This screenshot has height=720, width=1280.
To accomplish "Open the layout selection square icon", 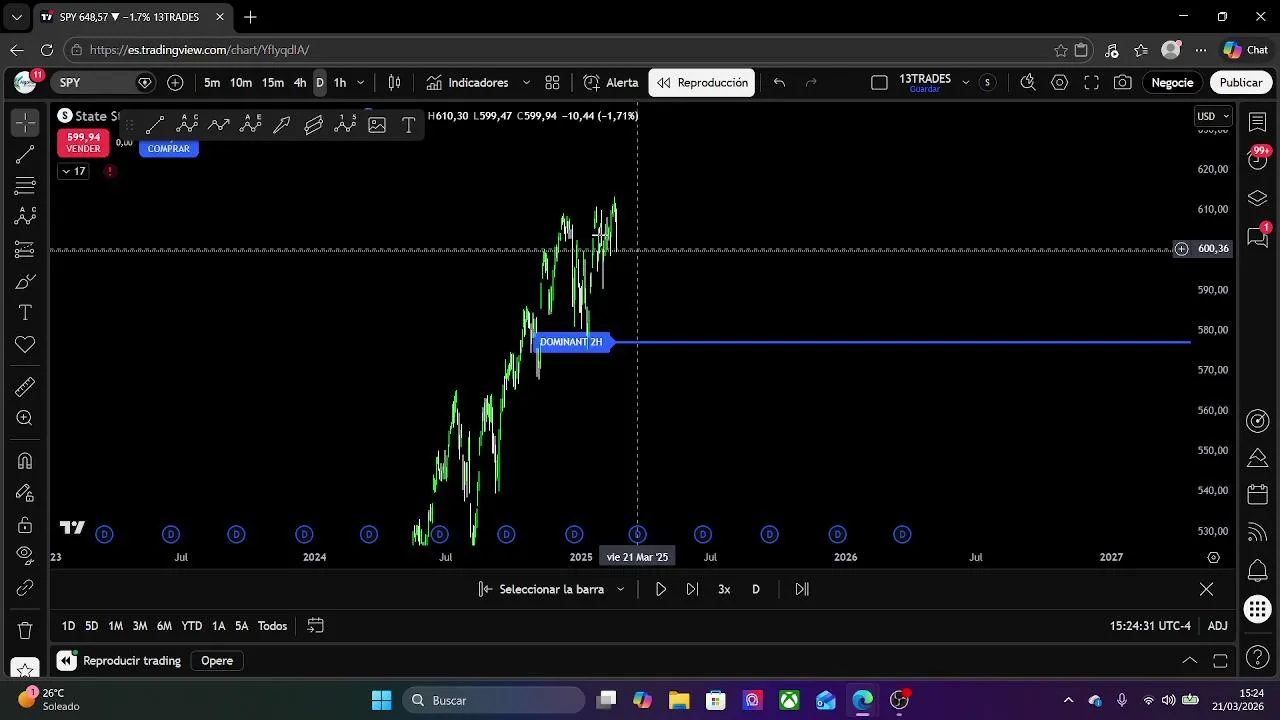I will (880, 83).
